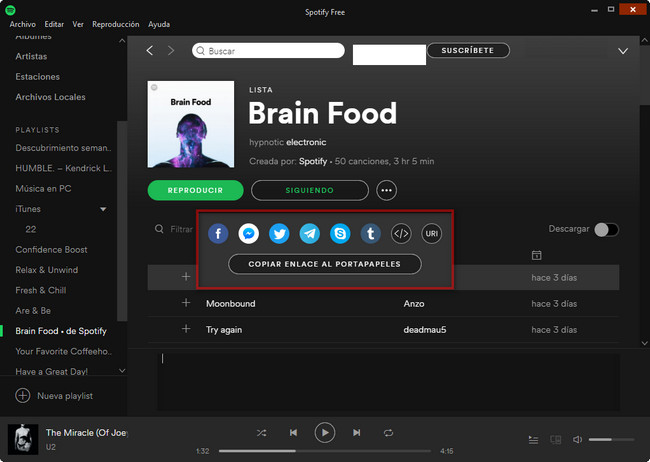The image size is (650, 462).
Task: Share playlist via Messenger icon
Action: pyautogui.click(x=249, y=233)
